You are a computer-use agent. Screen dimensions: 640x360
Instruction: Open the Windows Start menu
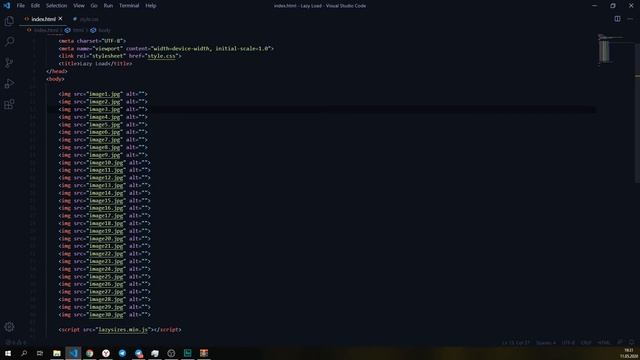click(x=8, y=353)
